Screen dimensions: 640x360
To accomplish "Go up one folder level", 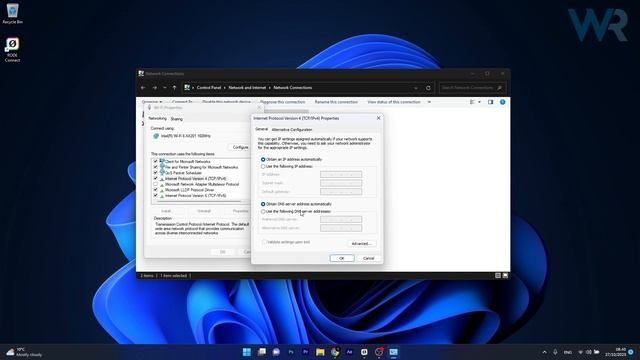I will point(174,88).
